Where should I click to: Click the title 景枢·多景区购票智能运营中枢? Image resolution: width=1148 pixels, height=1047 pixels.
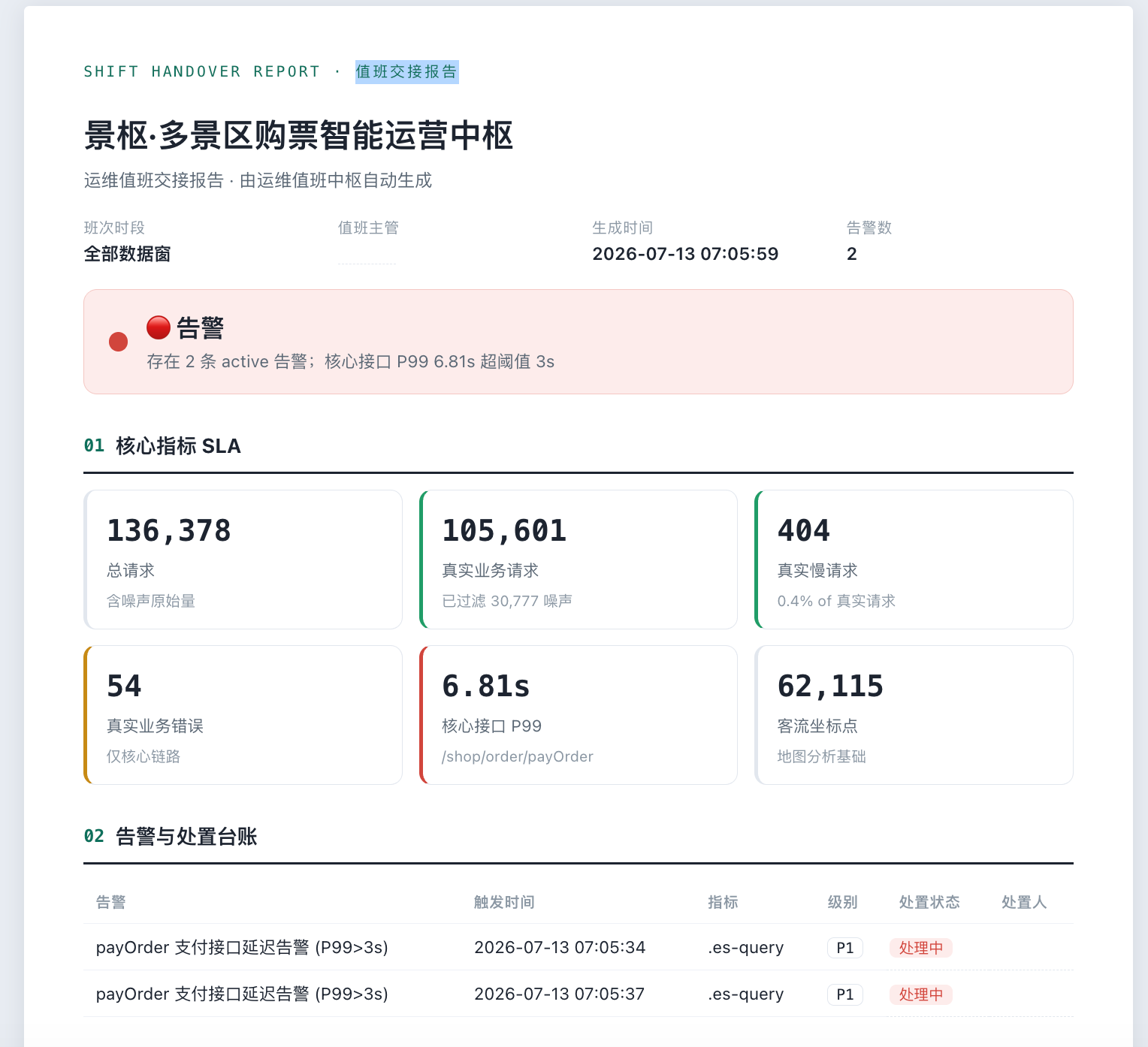click(298, 136)
